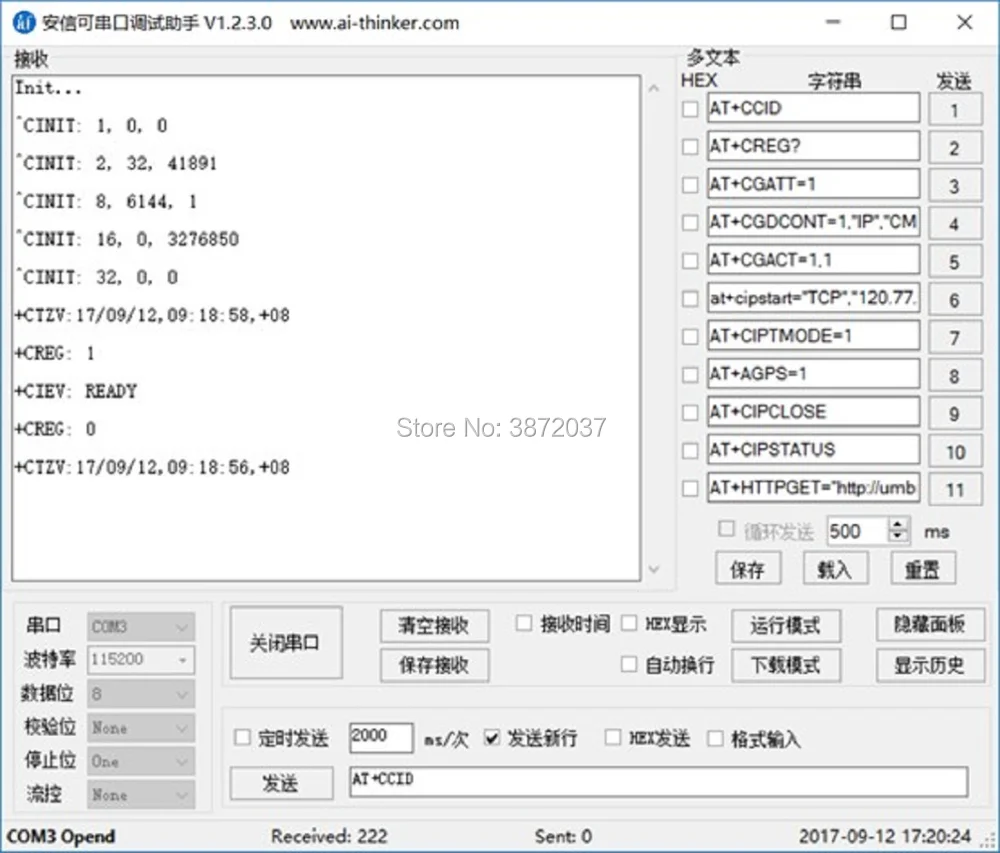1000x853 pixels.
Task: Click the Ai-Thinker app logo icon
Action: tap(24, 23)
